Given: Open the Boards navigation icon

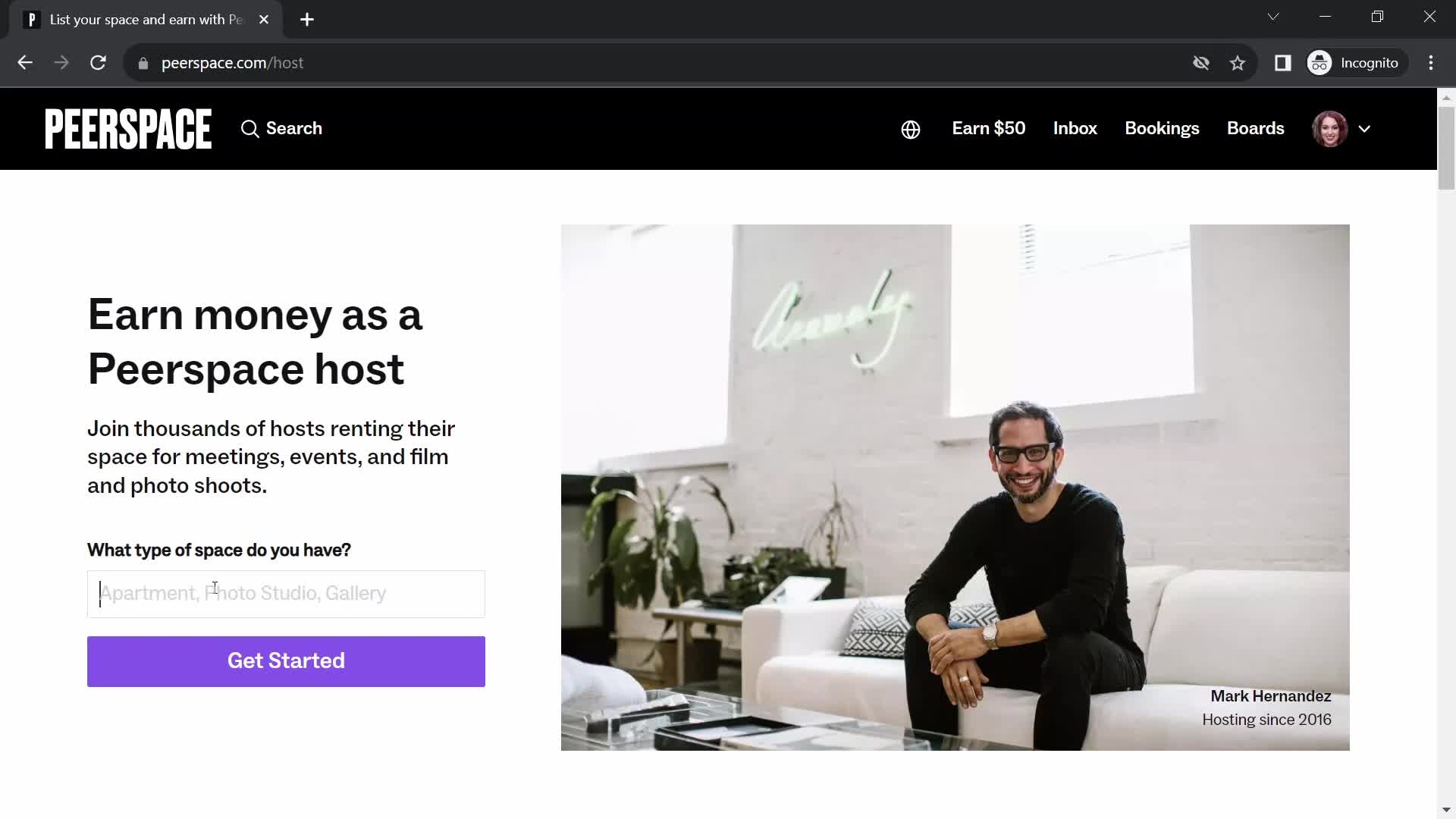Looking at the screenshot, I should tap(1256, 128).
